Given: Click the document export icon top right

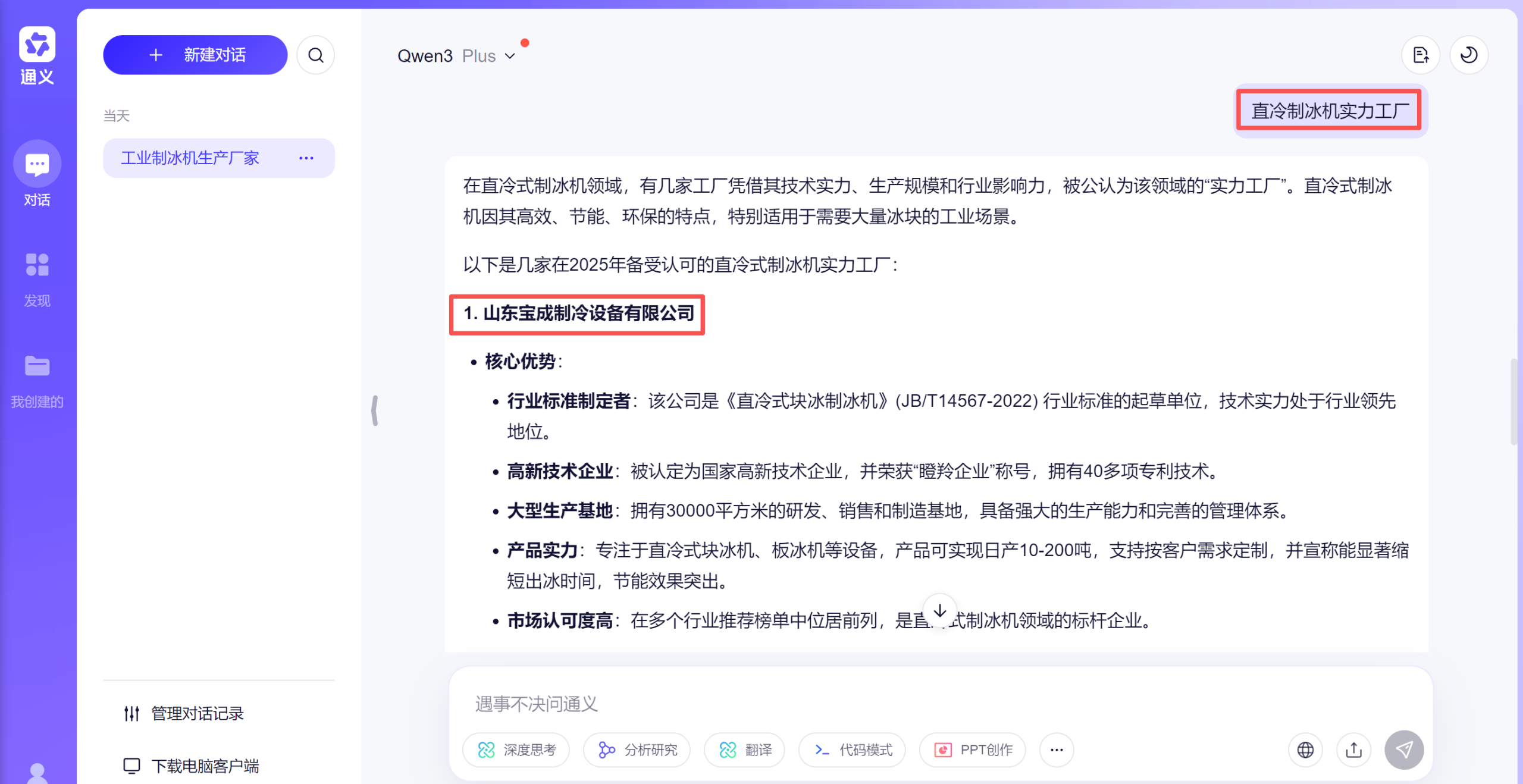Looking at the screenshot, I should coord(1421,55).
